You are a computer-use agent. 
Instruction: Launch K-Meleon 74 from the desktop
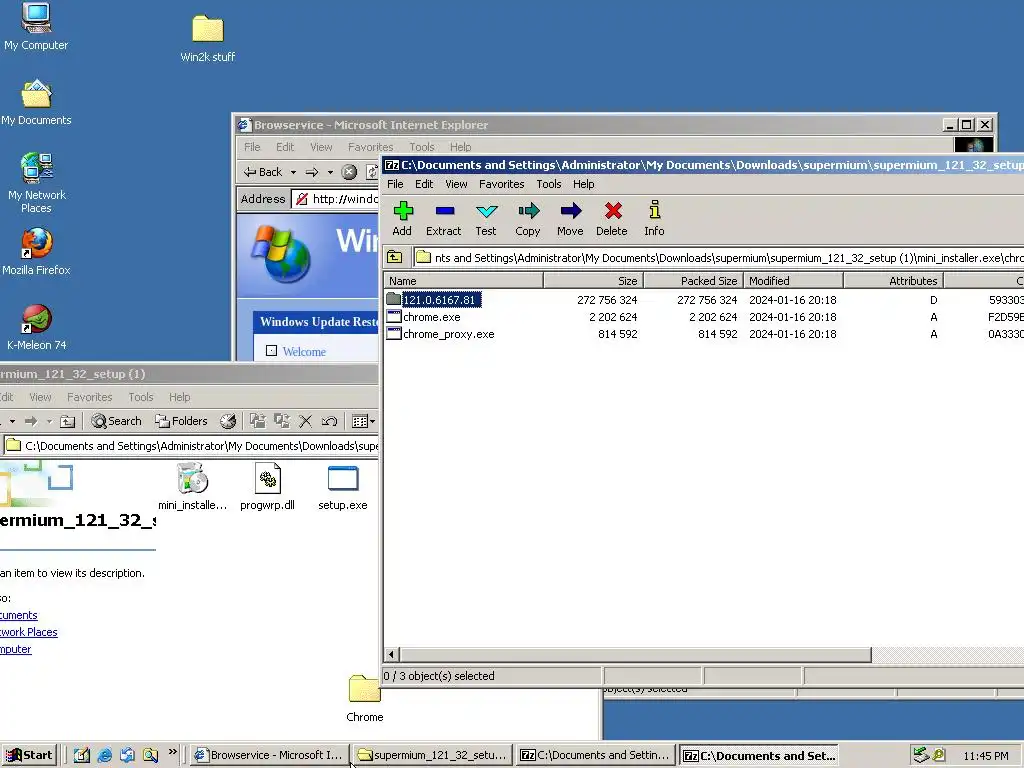pos(37,327)
